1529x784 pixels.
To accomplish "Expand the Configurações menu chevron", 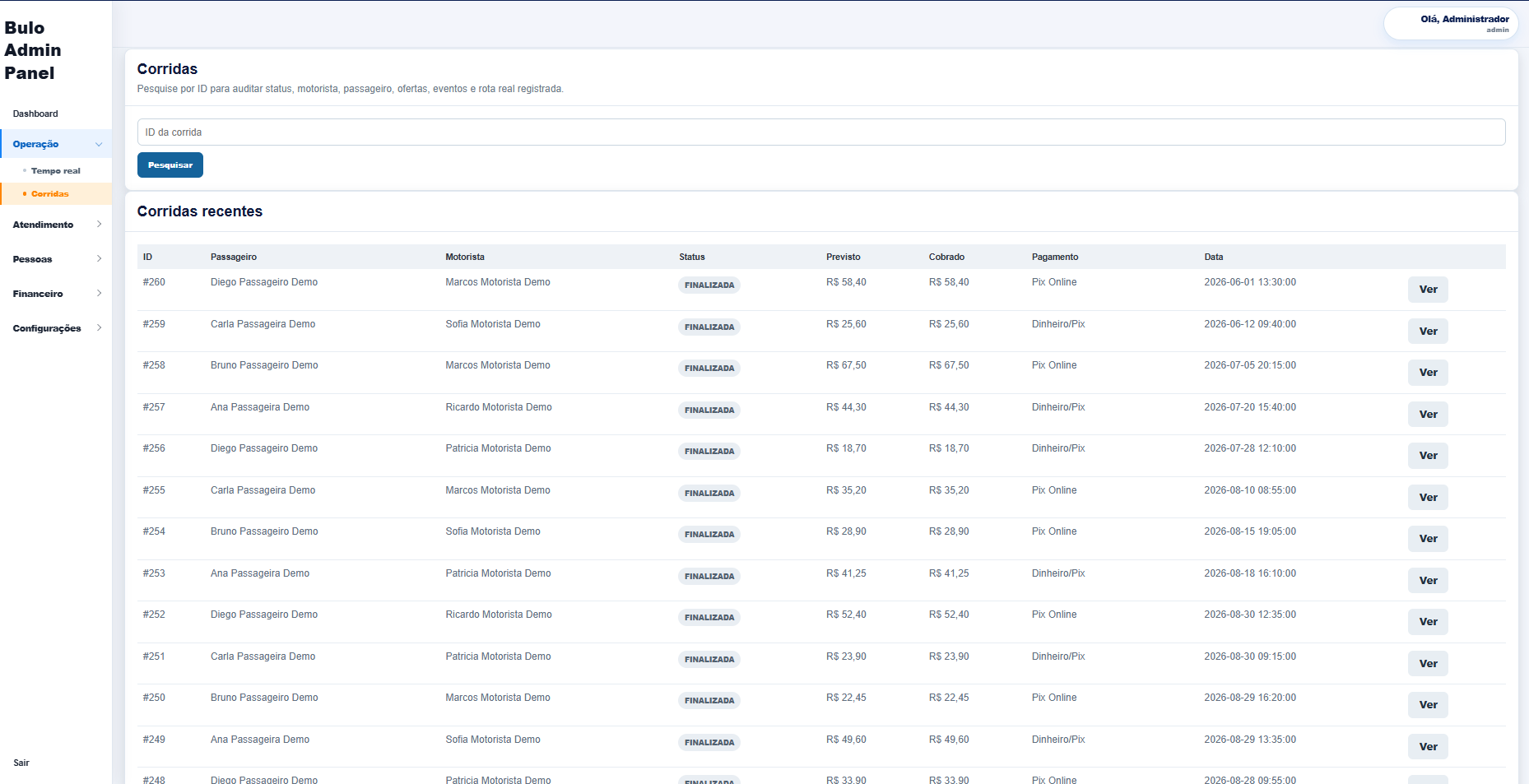I will pos(99,327).
